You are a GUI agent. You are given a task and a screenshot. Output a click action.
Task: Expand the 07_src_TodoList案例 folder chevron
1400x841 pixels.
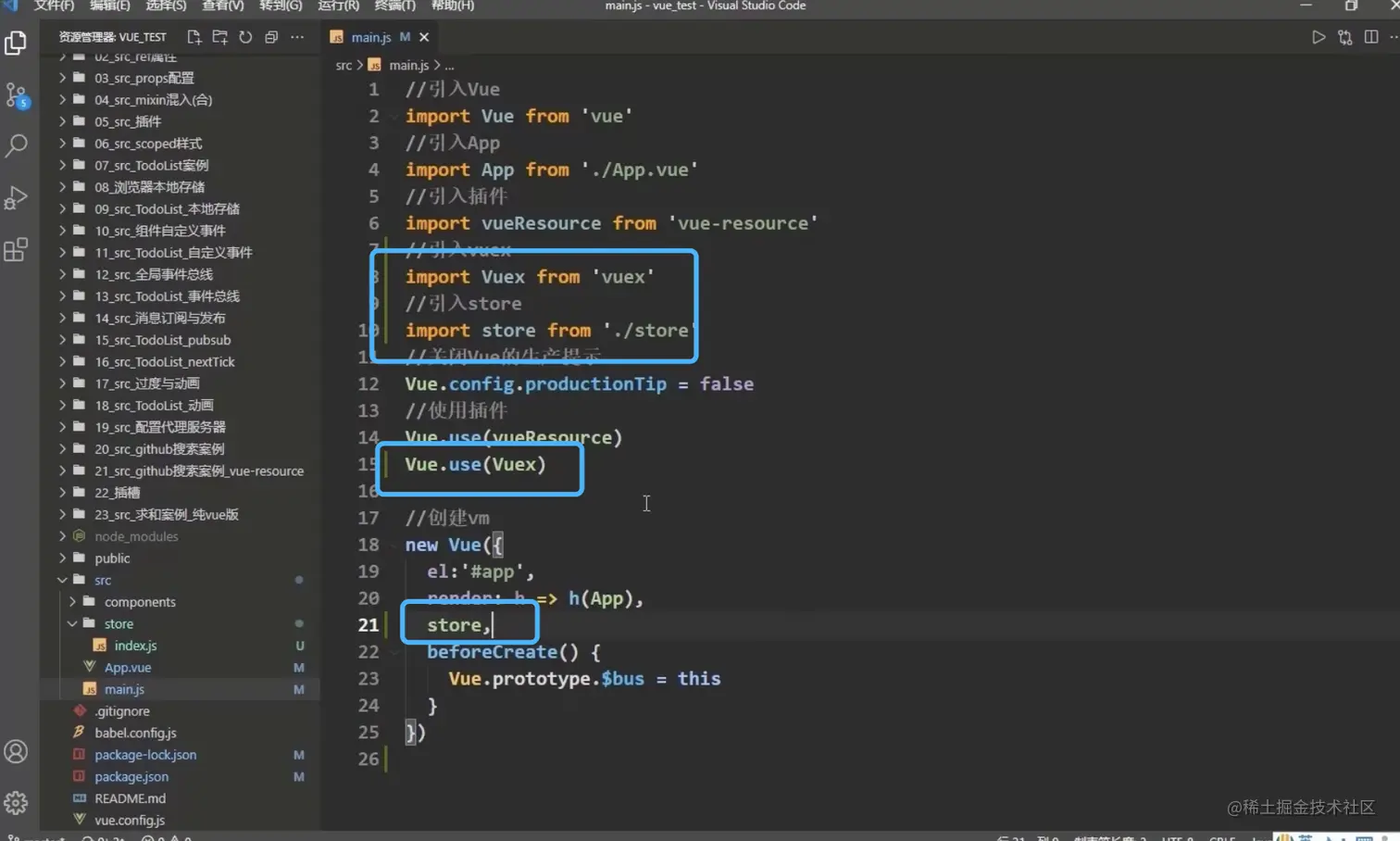click(x=62, y=165)
